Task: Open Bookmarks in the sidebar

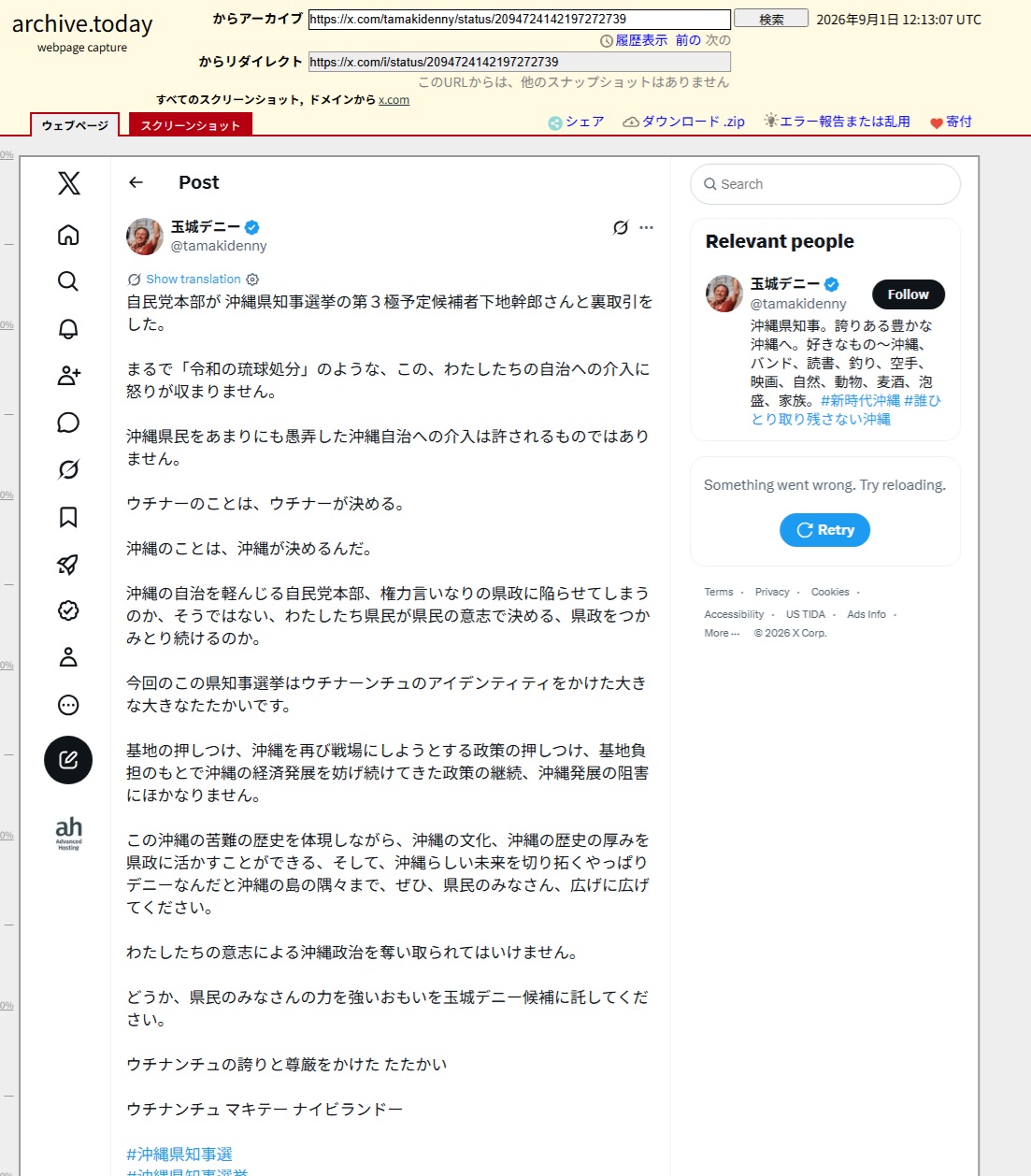Action: point(68,517)
